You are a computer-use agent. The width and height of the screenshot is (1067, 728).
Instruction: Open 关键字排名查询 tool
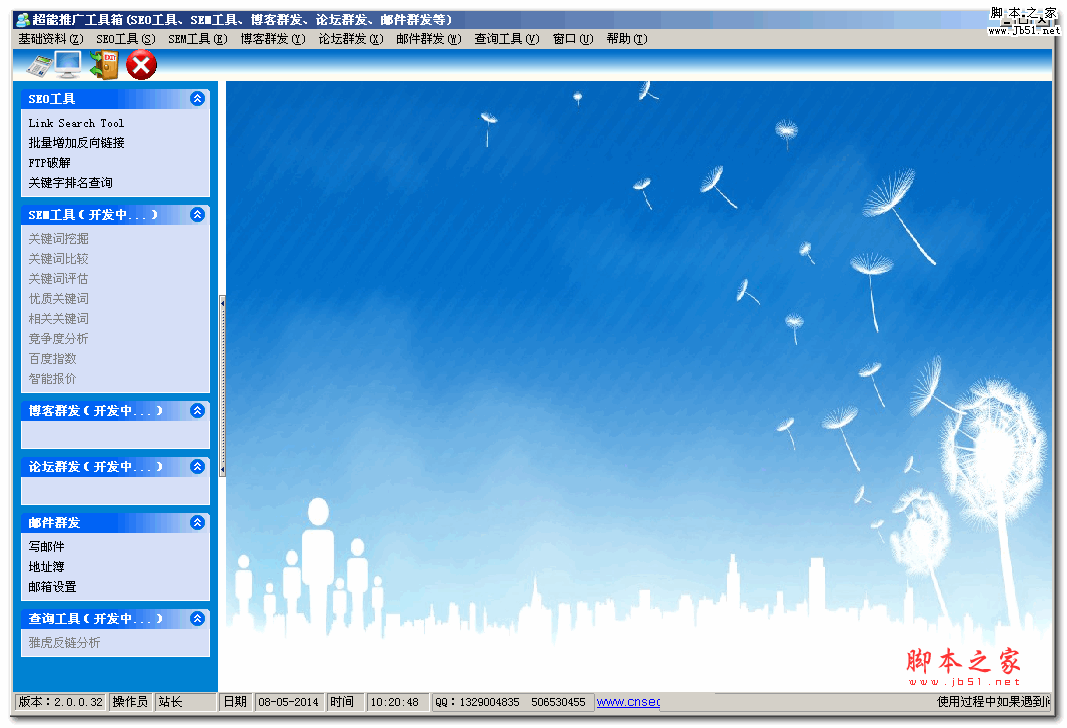pyautogui.click(x=71, y=182)
